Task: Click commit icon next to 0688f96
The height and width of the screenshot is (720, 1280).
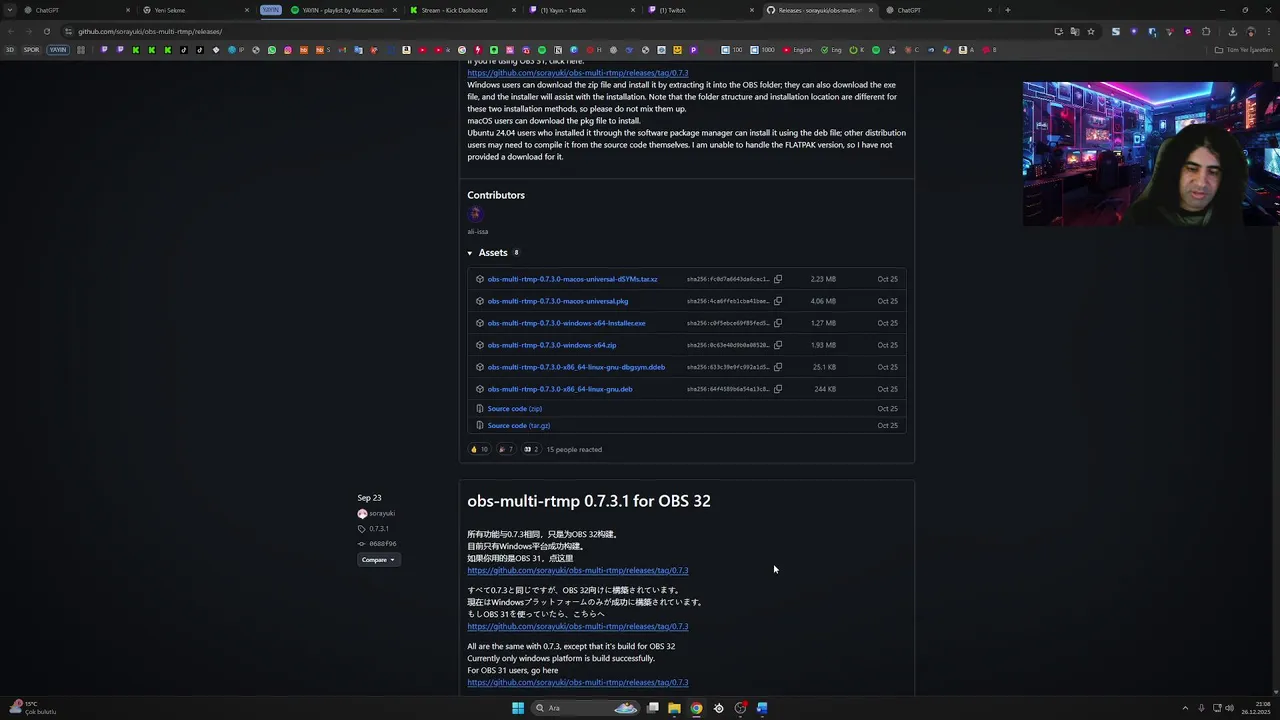Action: pyautogui.click(x=362, y=544)
